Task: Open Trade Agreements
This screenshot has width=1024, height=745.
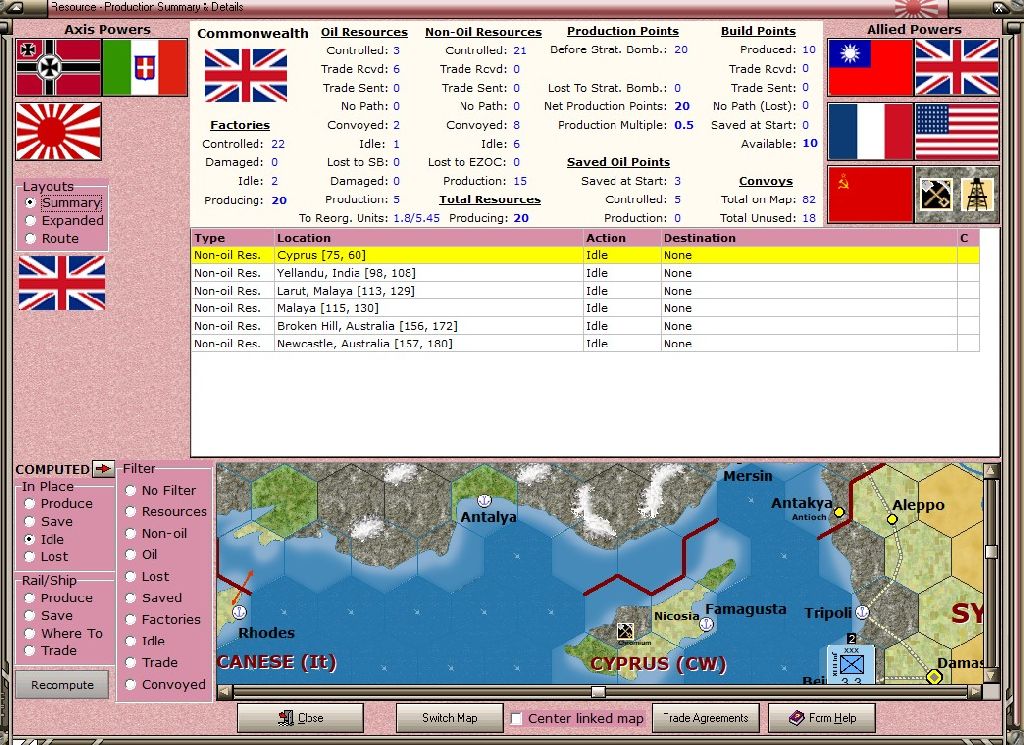Action: 706,718
